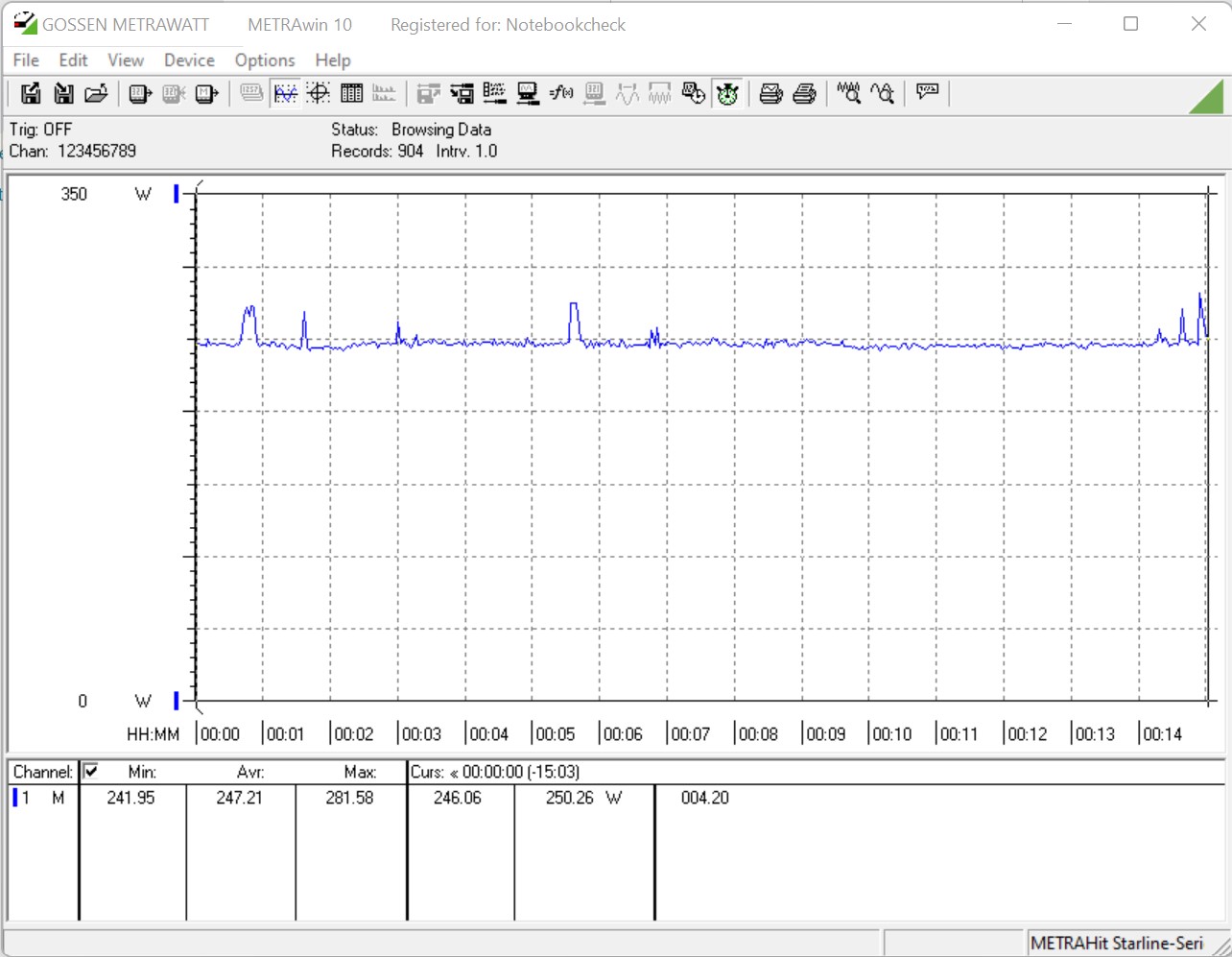Click the green triangle corner indicator

coord(1208,97)
